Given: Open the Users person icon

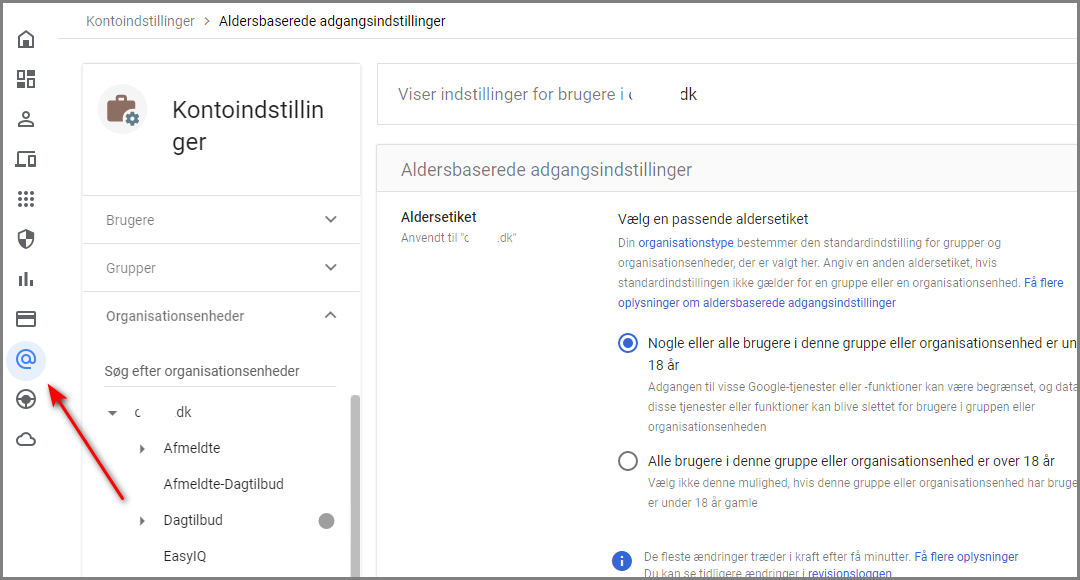Looking at the screenshot, I should click(26, 119).
